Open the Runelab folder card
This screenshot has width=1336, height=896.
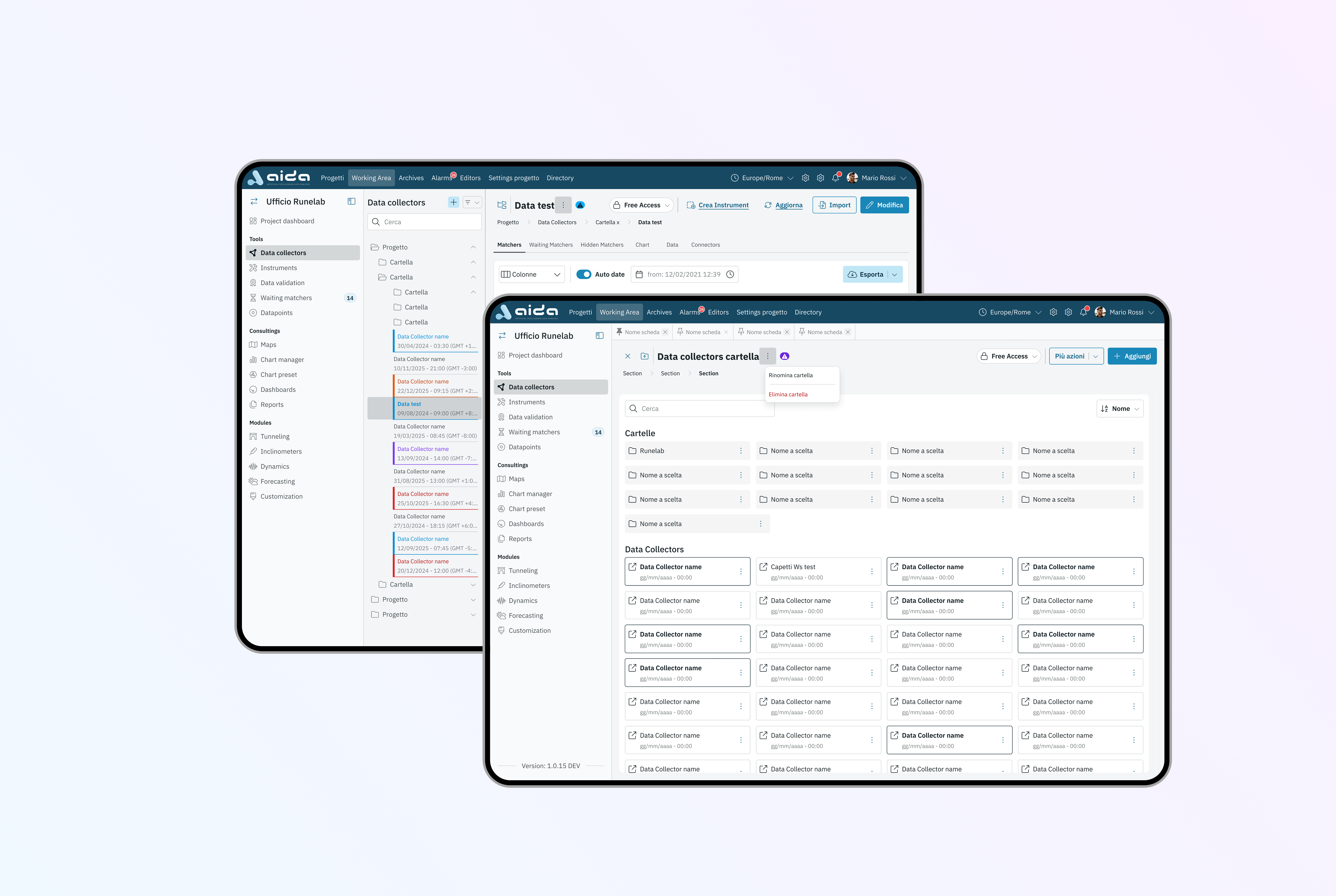coord(687,451)
